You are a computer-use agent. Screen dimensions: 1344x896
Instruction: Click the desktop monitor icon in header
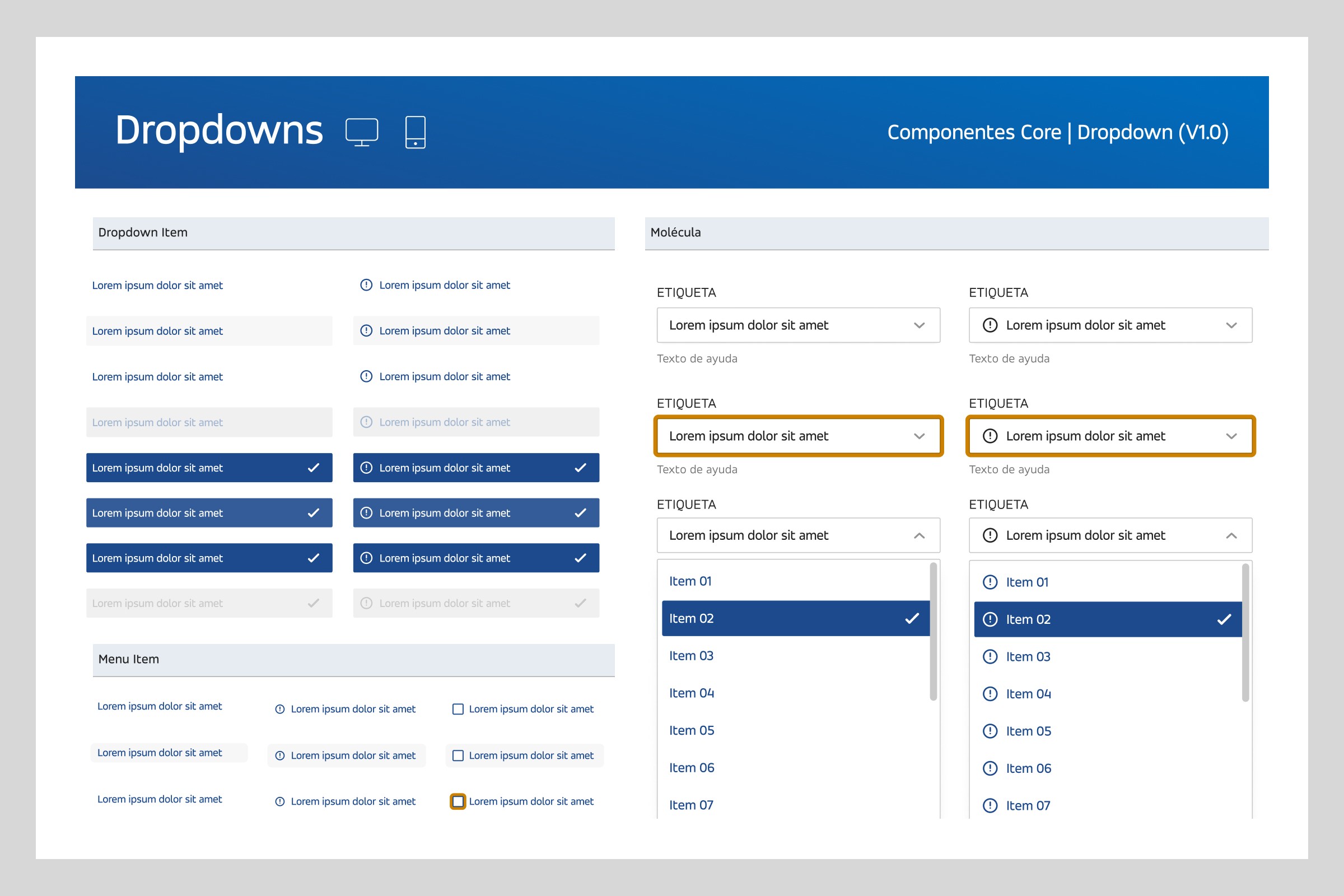coord(361,132)
